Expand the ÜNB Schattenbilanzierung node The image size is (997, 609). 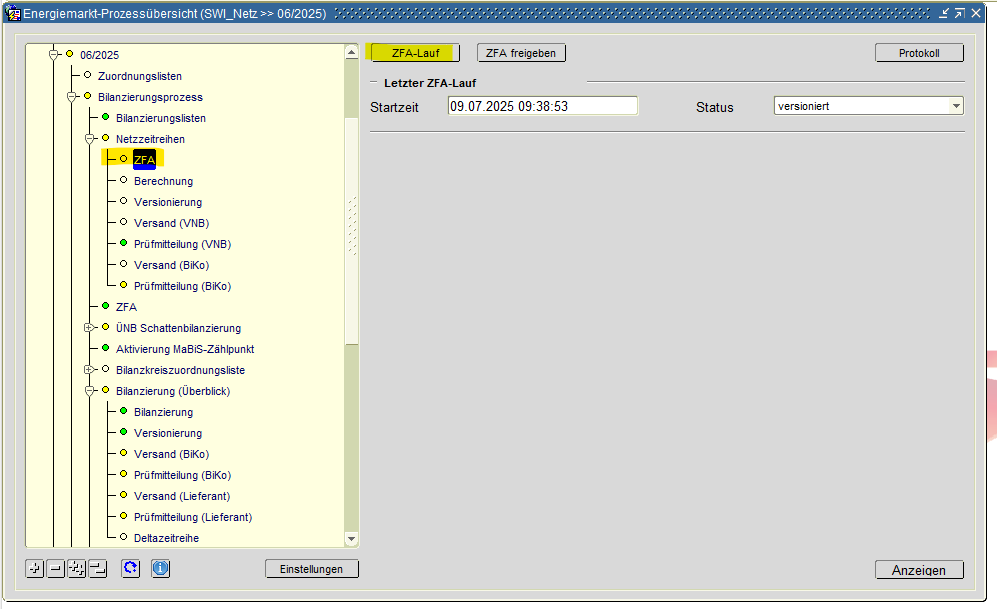(90, 328)
